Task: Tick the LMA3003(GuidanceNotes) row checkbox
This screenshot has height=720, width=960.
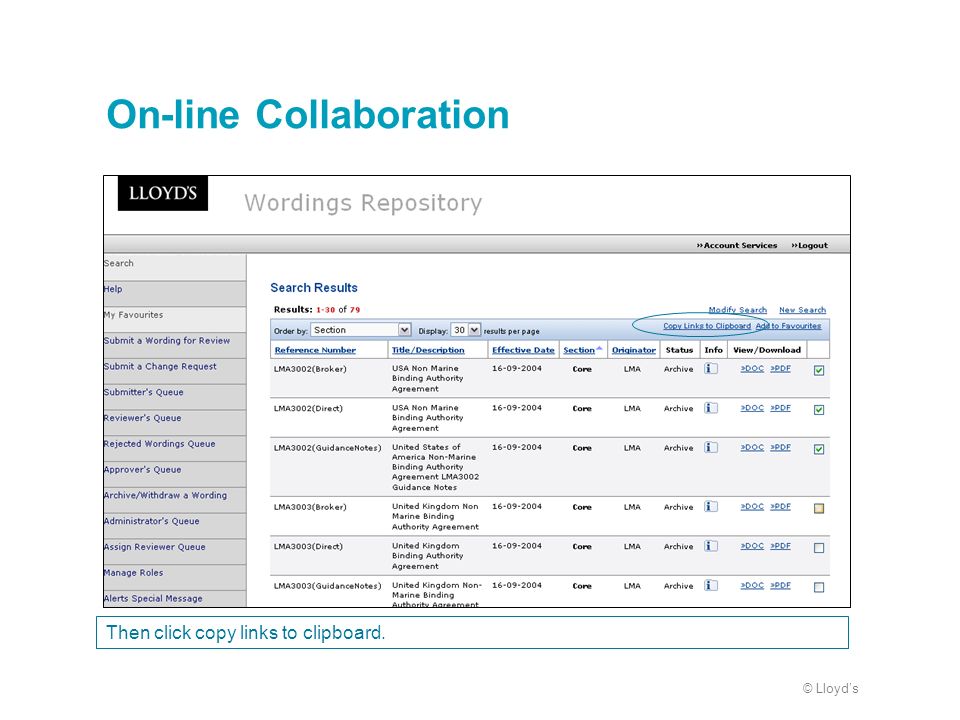Action: click(x=819, y=587)
